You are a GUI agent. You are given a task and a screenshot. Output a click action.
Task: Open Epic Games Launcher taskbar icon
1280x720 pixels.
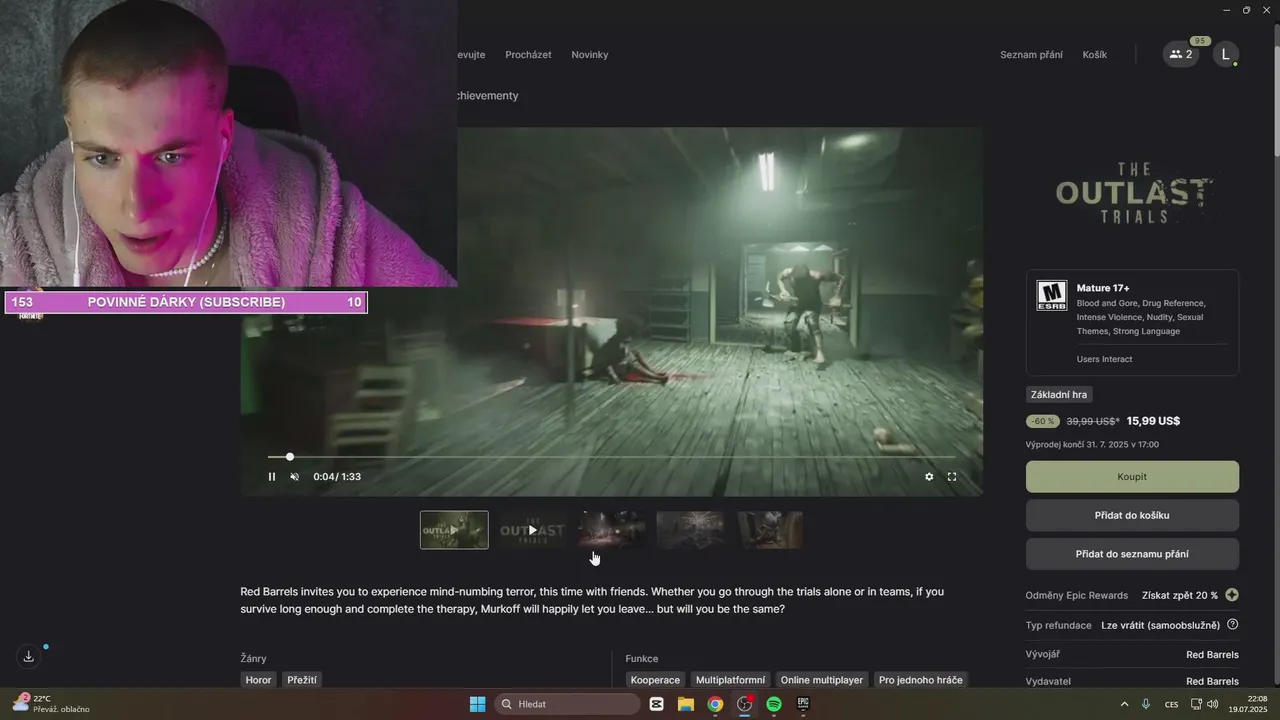803,704
